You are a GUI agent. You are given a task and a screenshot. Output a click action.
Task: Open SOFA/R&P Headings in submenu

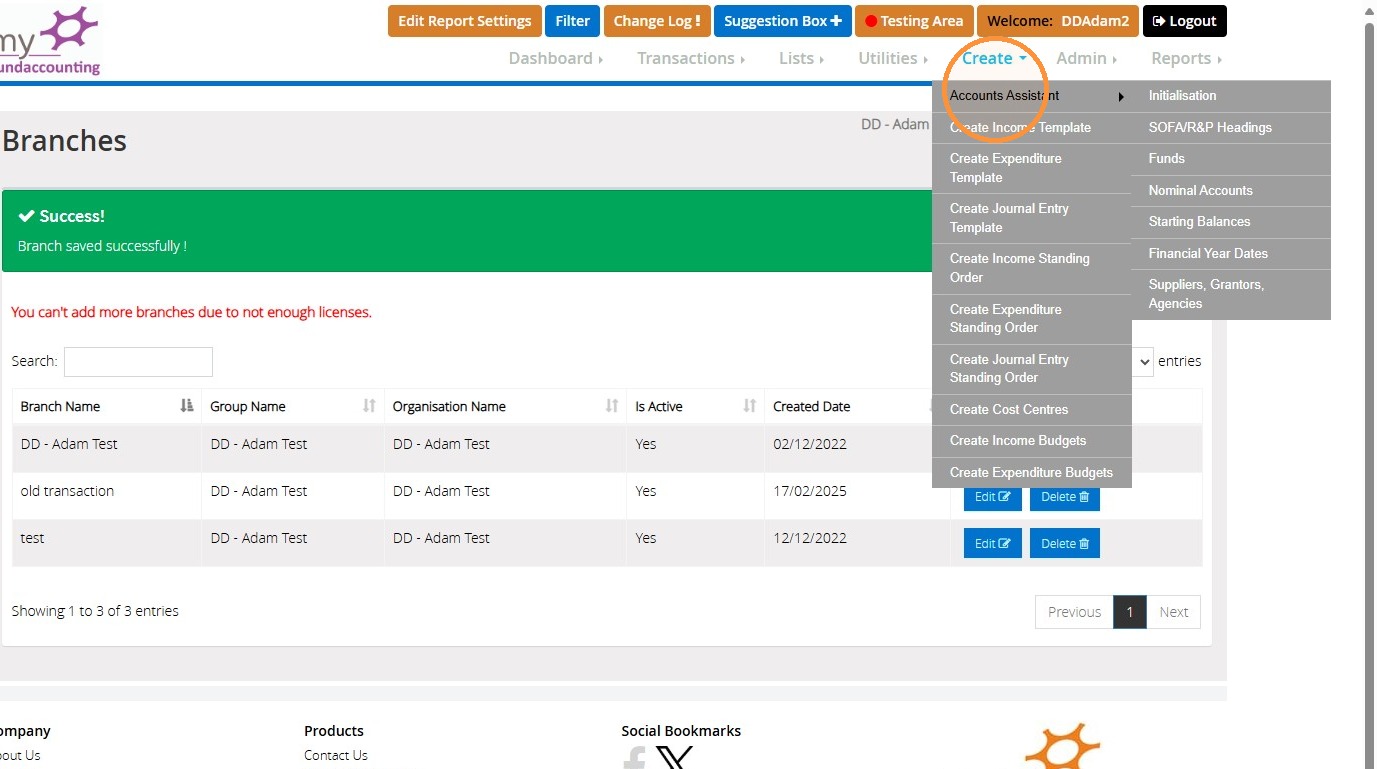[1231, 127]
